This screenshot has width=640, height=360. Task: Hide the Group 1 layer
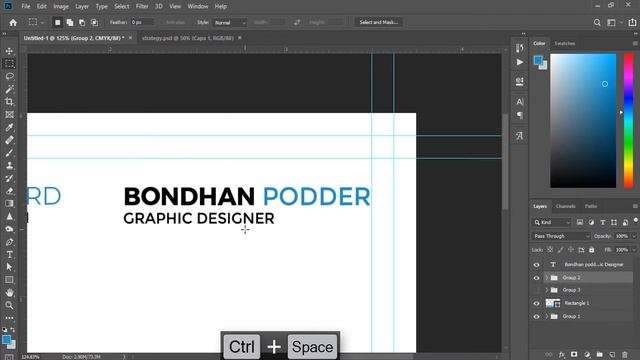click(536, 316)
